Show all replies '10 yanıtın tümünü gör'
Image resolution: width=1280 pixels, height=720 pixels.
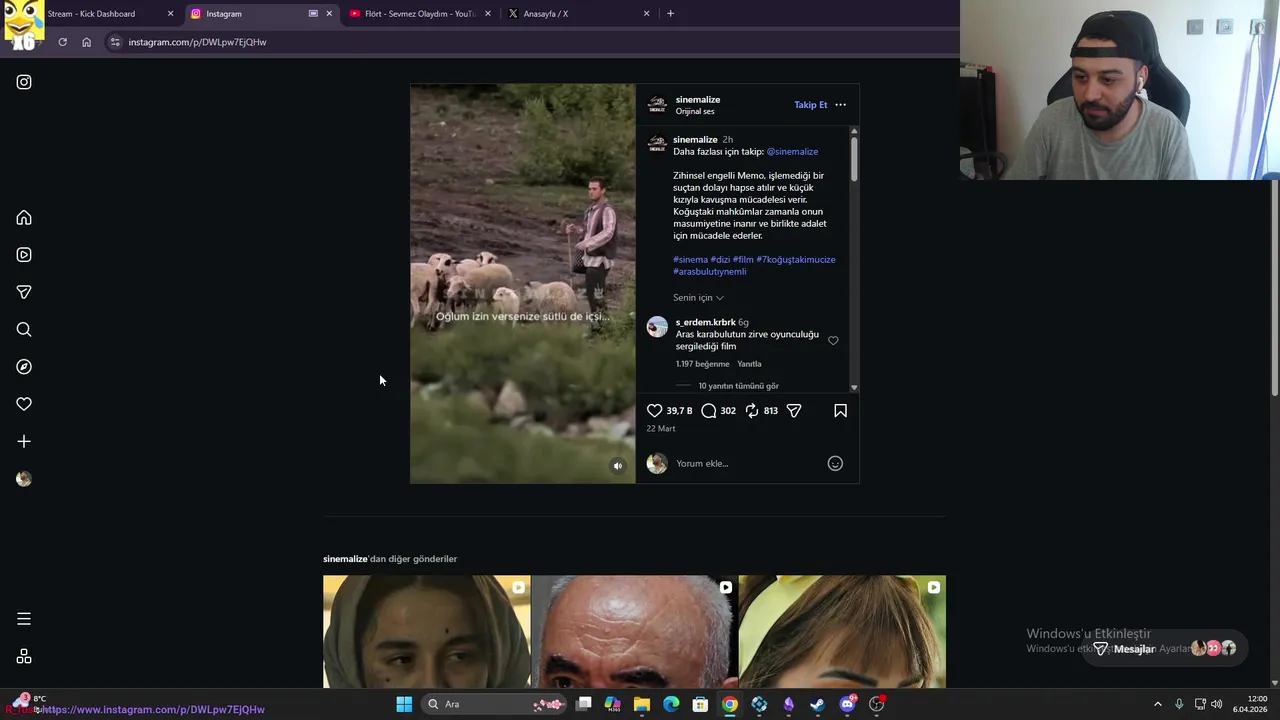click(x=738, y=386)
